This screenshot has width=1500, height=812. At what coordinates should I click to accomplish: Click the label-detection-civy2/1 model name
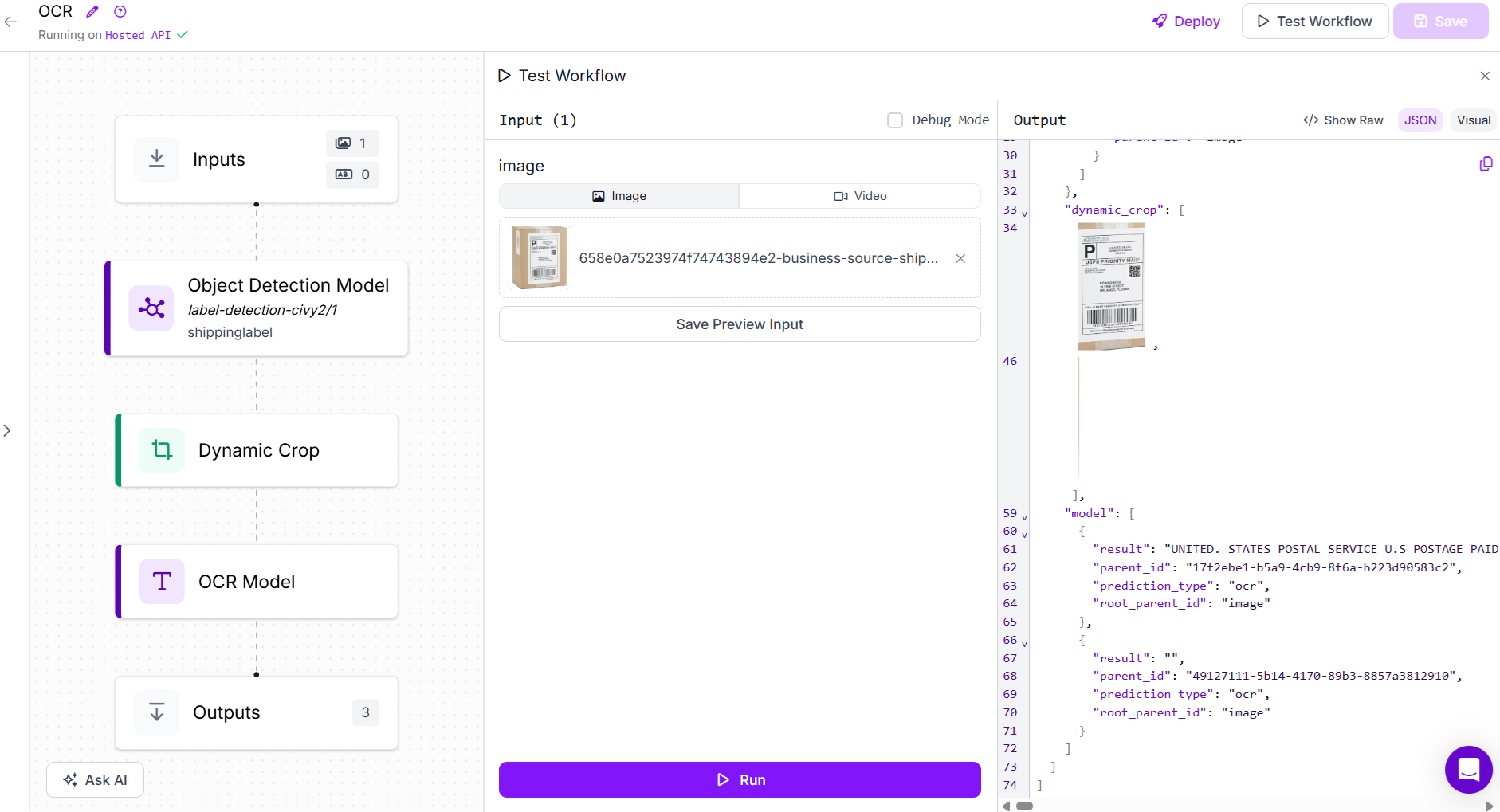point(263,310)
